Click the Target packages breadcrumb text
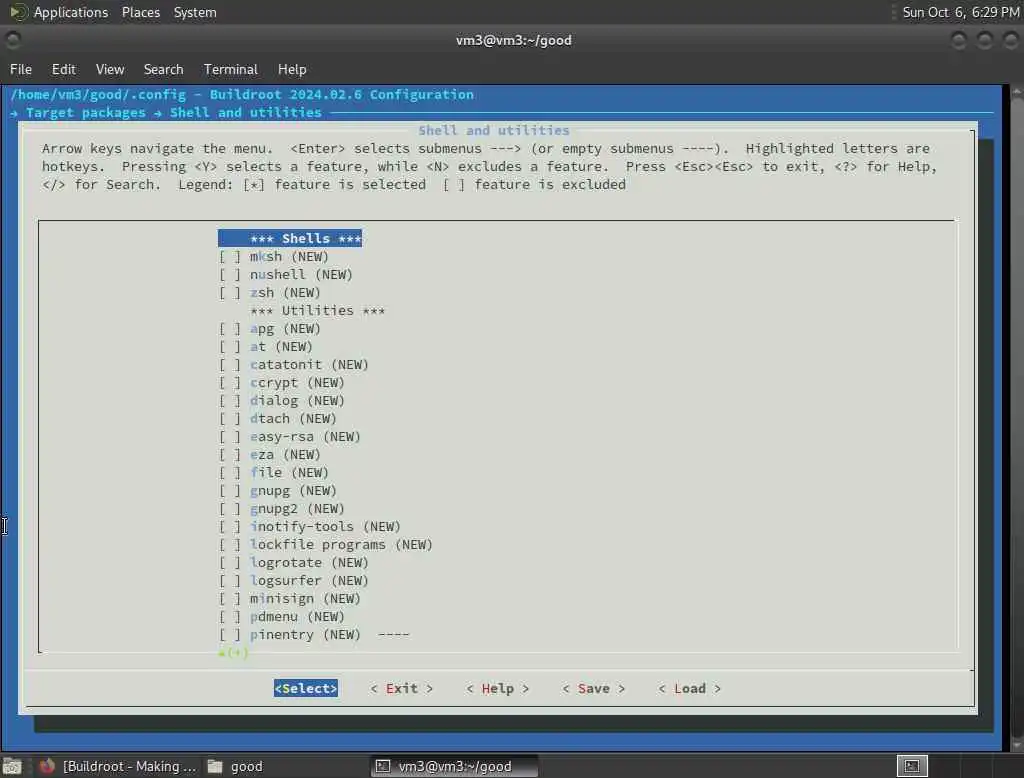The image size is (1024, 778). click(x=86, y=112)
